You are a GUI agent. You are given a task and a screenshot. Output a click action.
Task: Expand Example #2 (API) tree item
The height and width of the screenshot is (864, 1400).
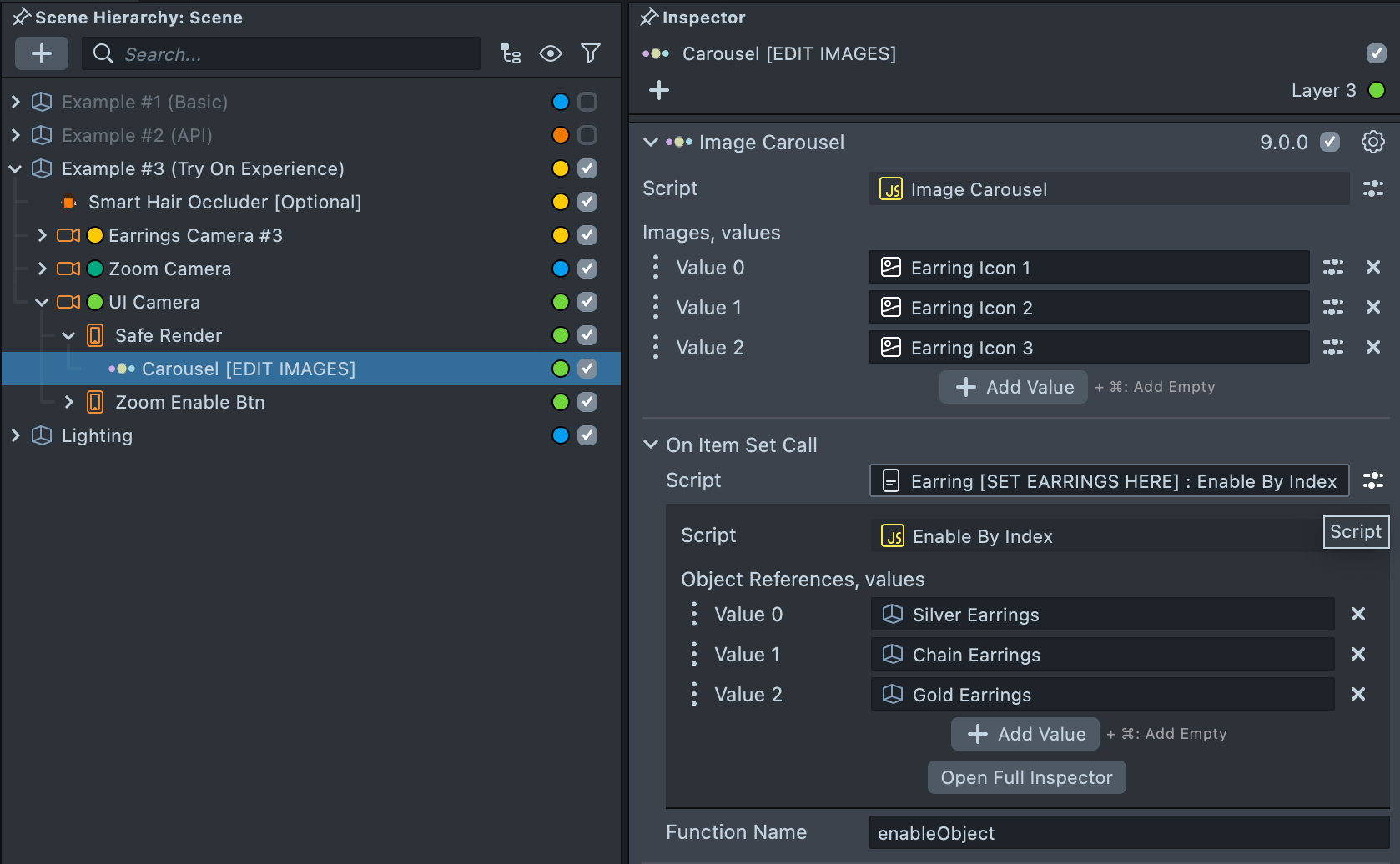coord(16,135)
